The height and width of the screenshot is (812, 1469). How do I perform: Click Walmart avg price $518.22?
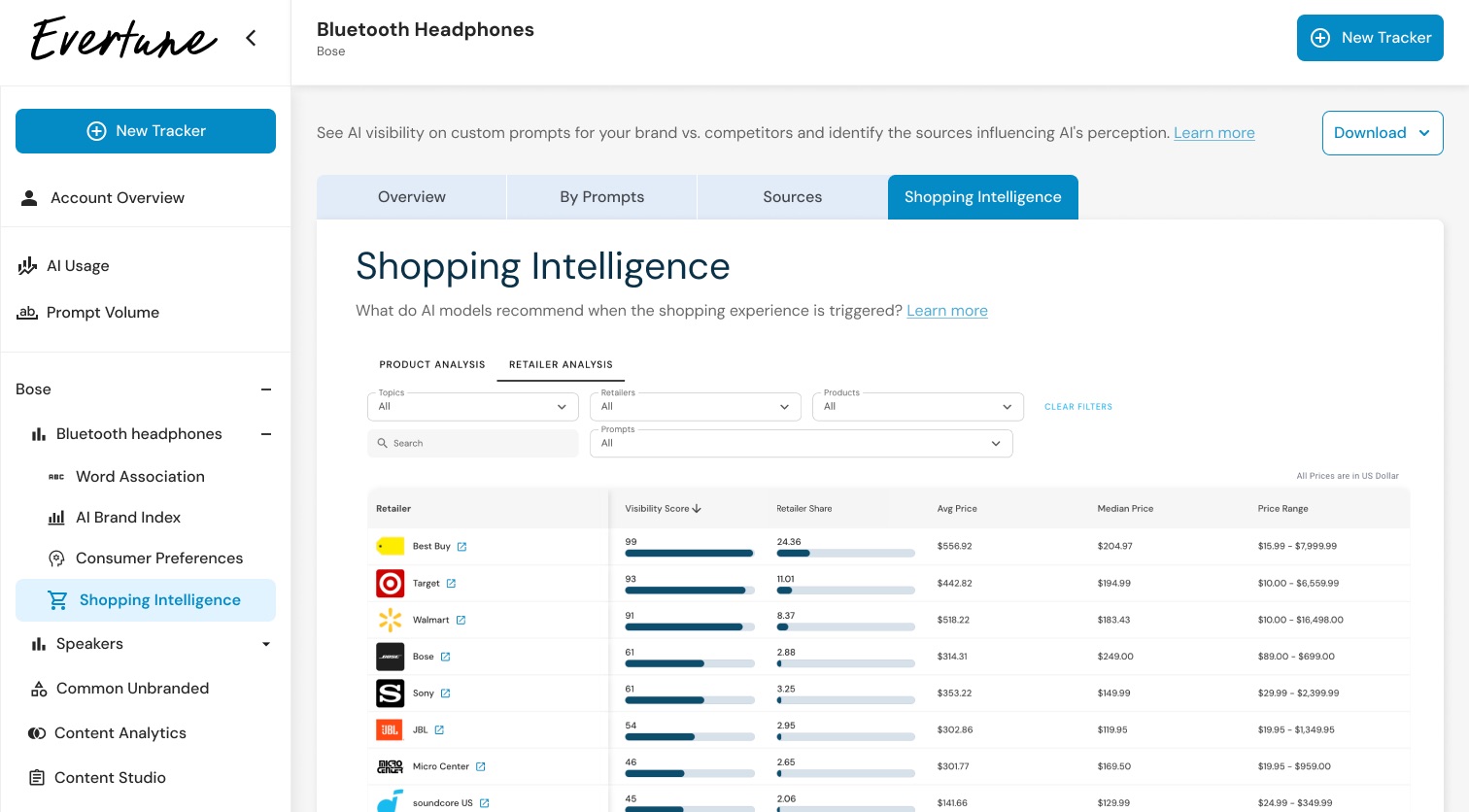click(953, 620)
